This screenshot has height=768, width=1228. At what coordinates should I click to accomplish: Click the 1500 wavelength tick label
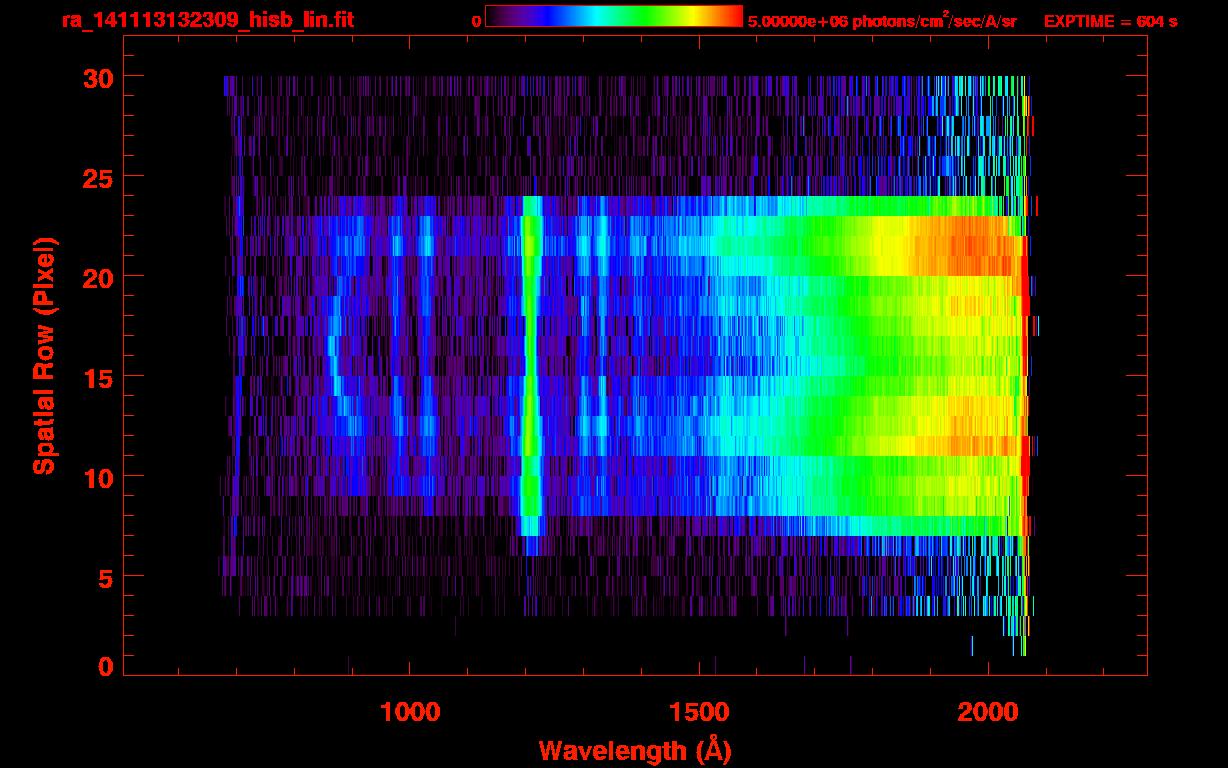pos(699,712)
